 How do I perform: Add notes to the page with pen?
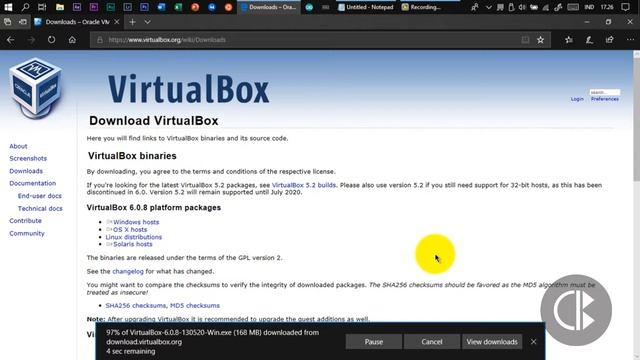coord(589,40)
